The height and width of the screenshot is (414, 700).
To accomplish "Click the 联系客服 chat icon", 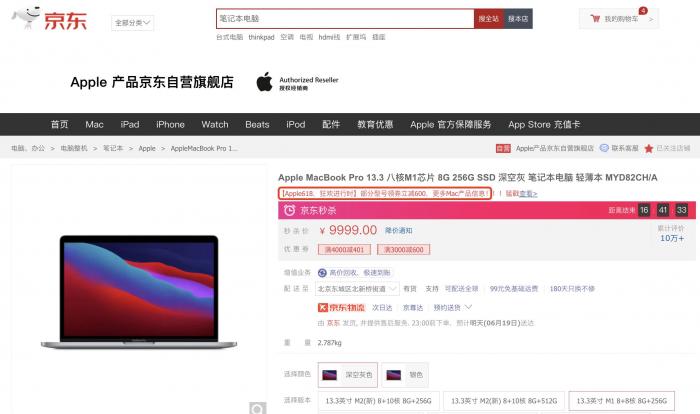I will point(604,148).
